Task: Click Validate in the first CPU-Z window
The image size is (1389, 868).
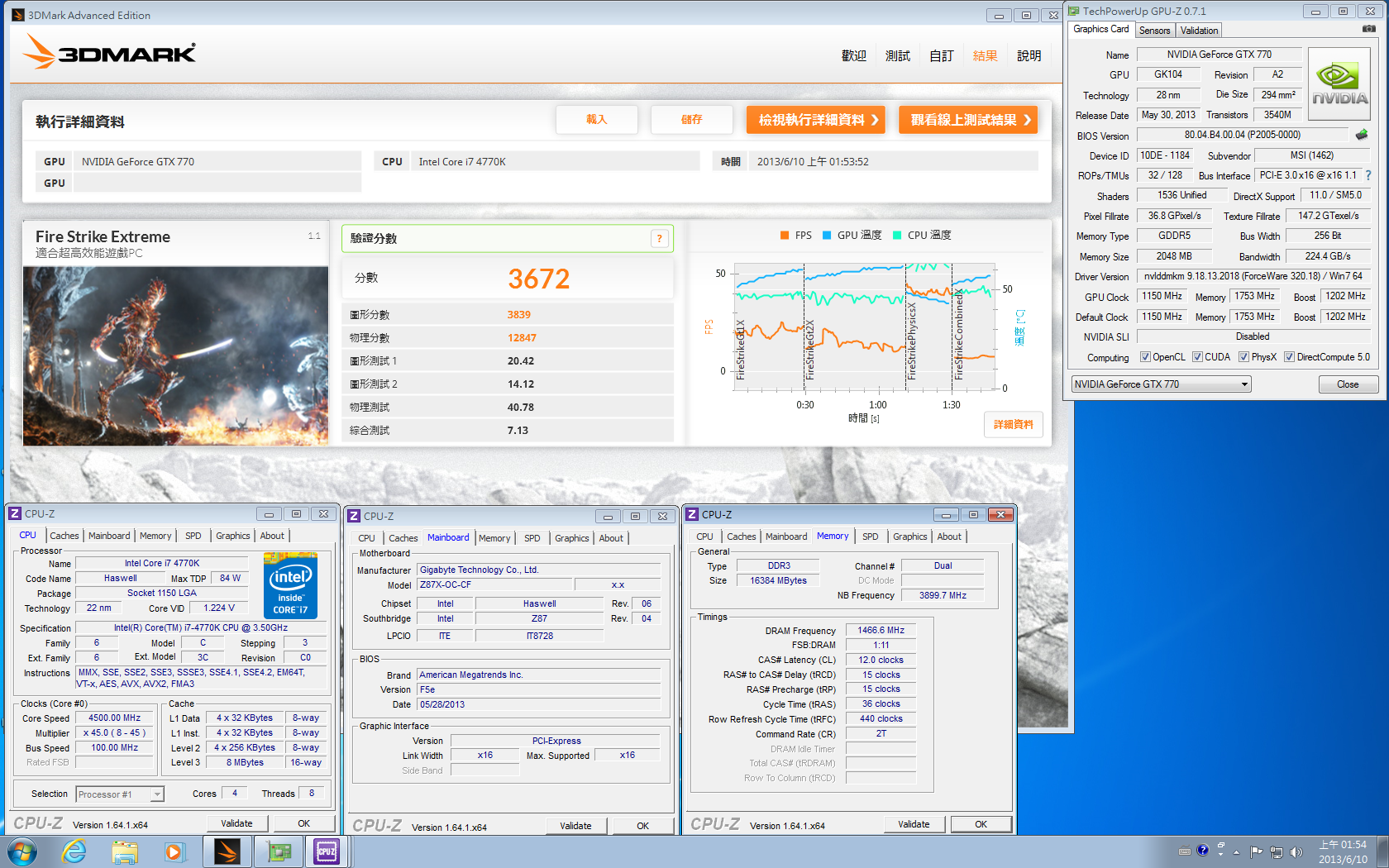Action: tap(236, 823)
